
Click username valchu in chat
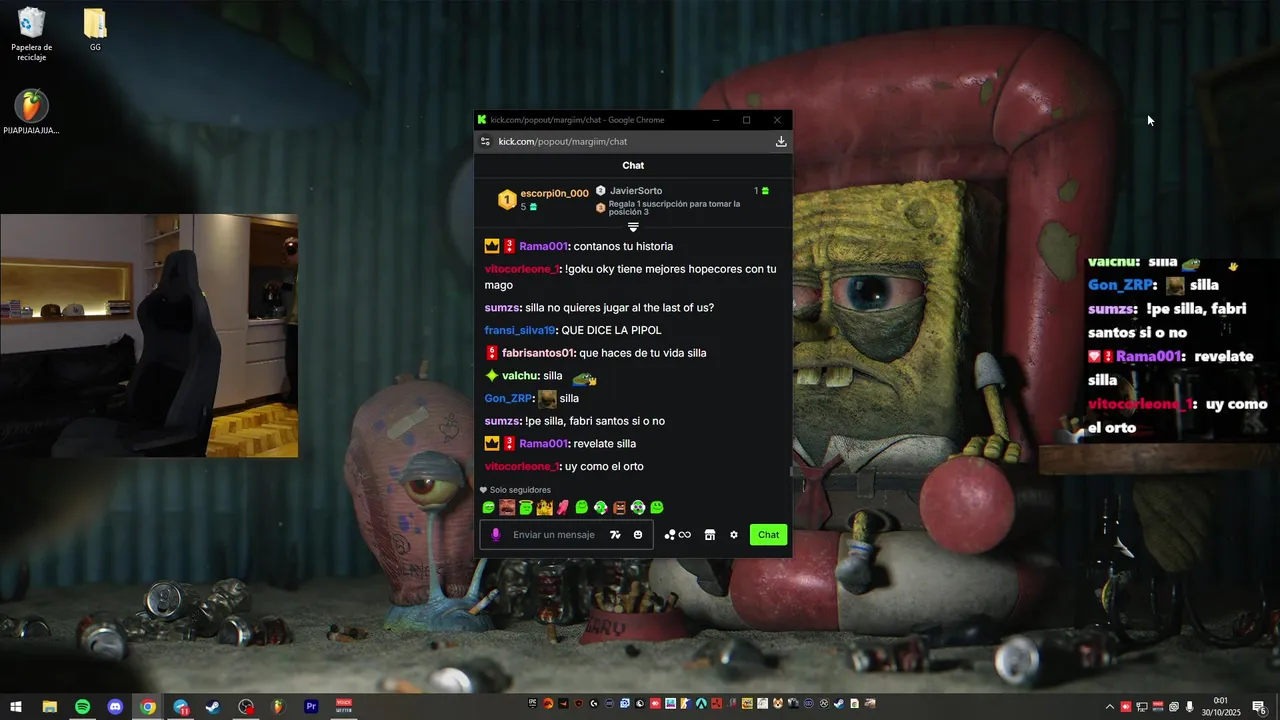pos(520,376)
